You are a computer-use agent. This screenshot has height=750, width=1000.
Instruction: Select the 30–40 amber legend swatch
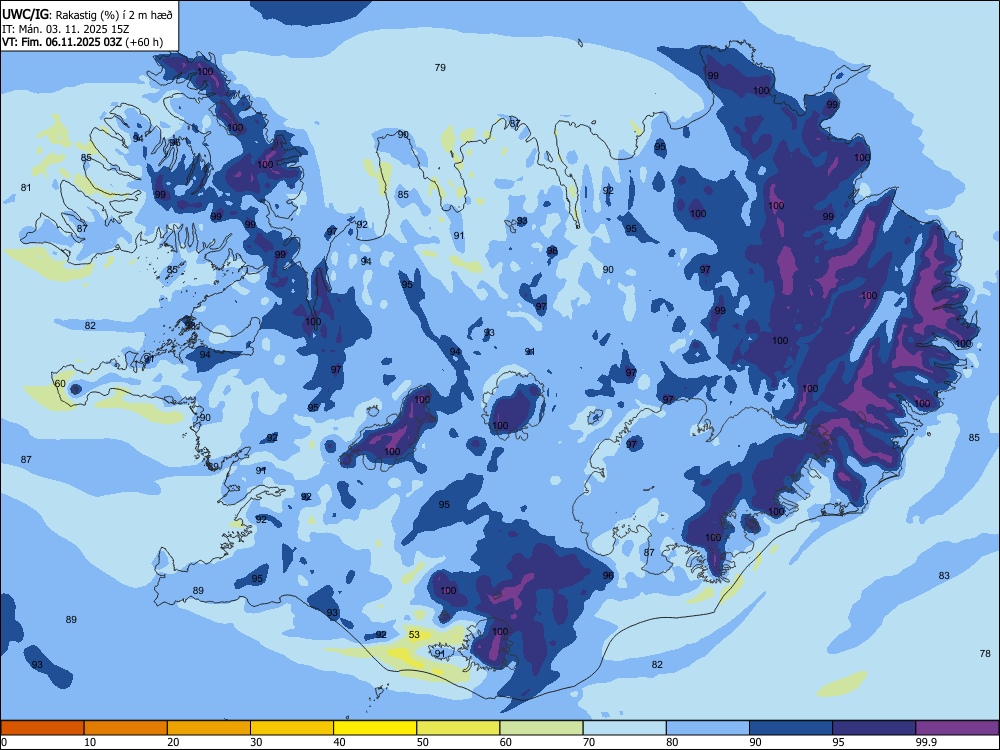coord(292,728)
